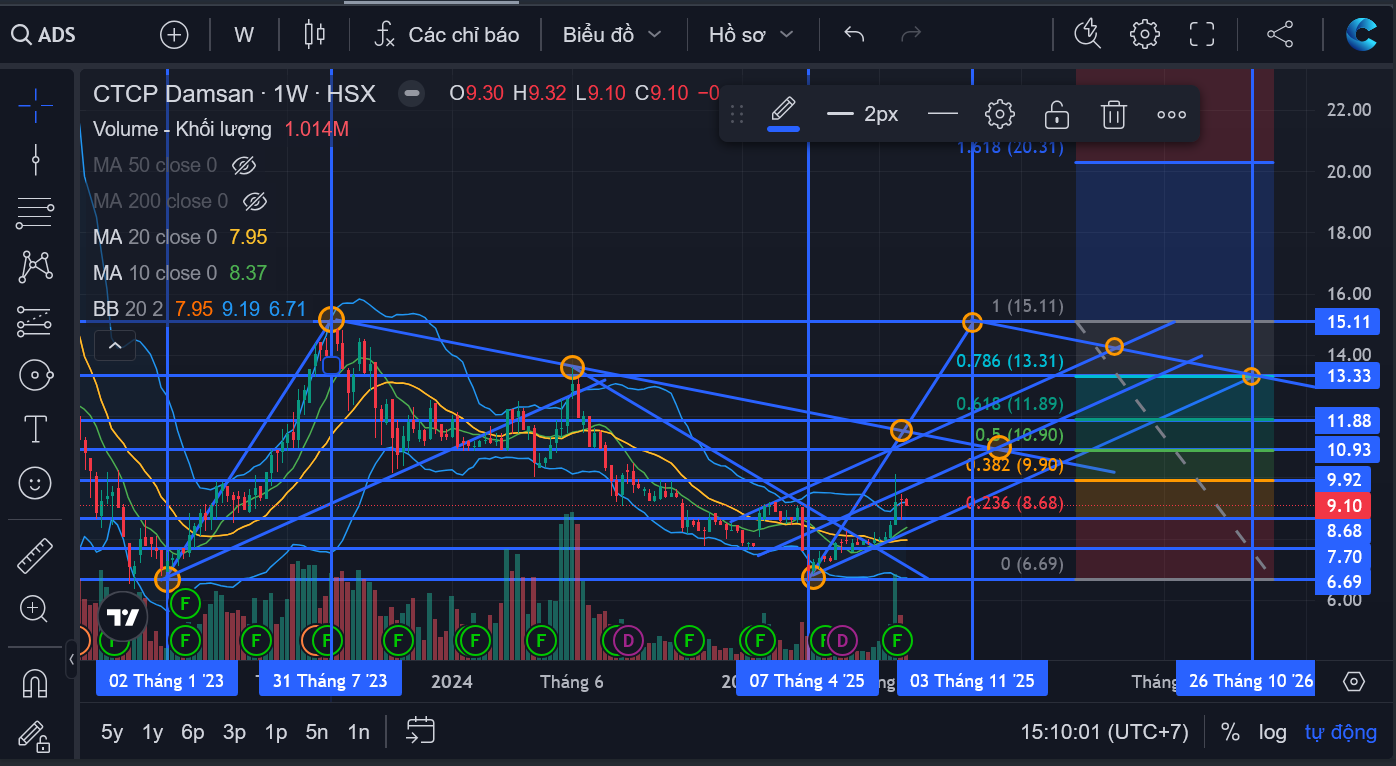The image size is (1396, 766).
Task: Set range to 5y
Action: point(112,732)
